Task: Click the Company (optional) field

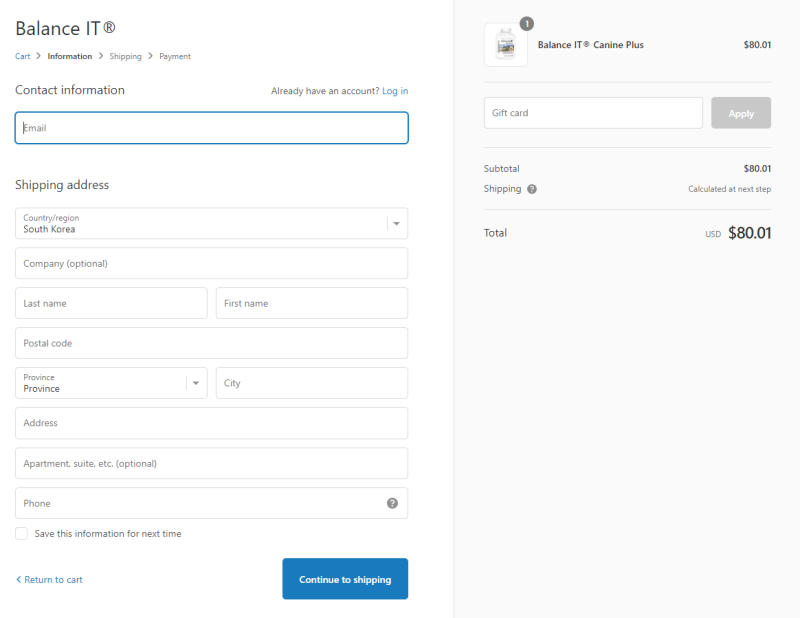Action: coord(211,263)
